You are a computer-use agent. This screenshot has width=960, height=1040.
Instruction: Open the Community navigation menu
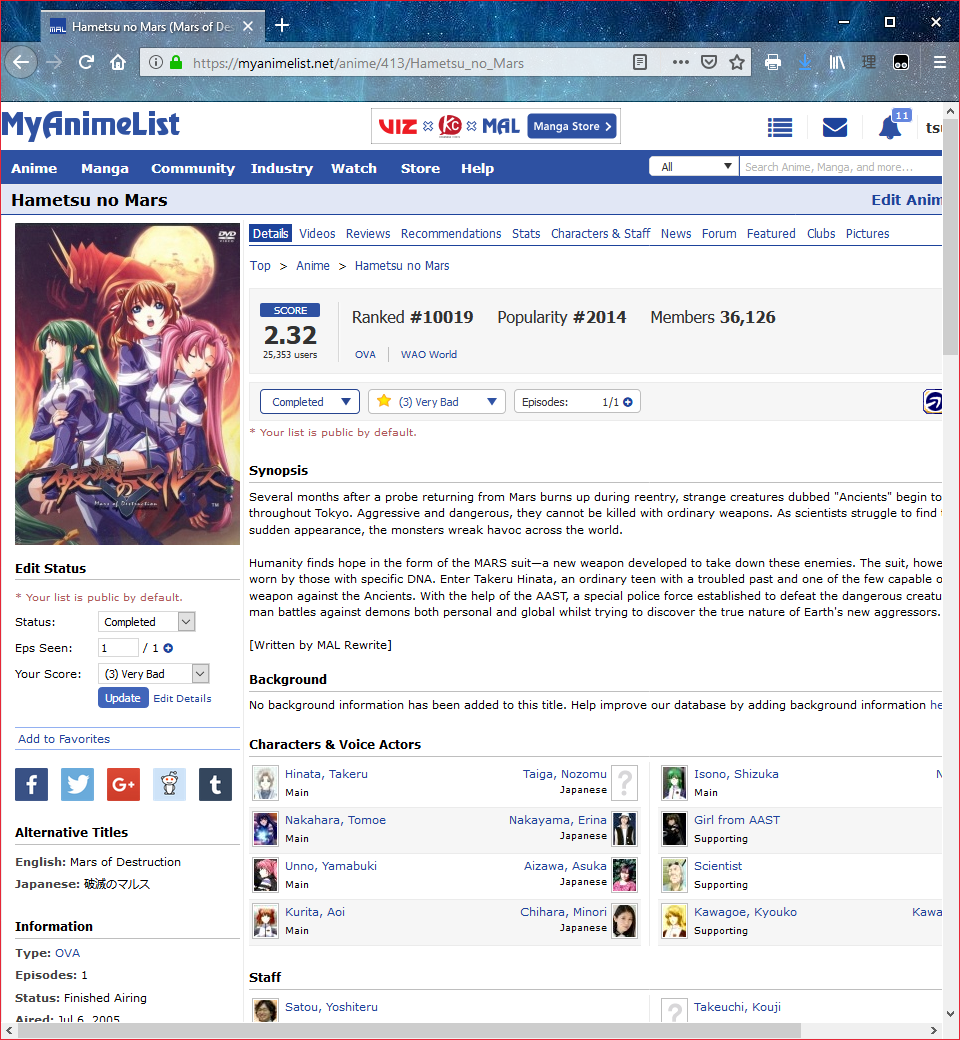click(x=193, y=168)
